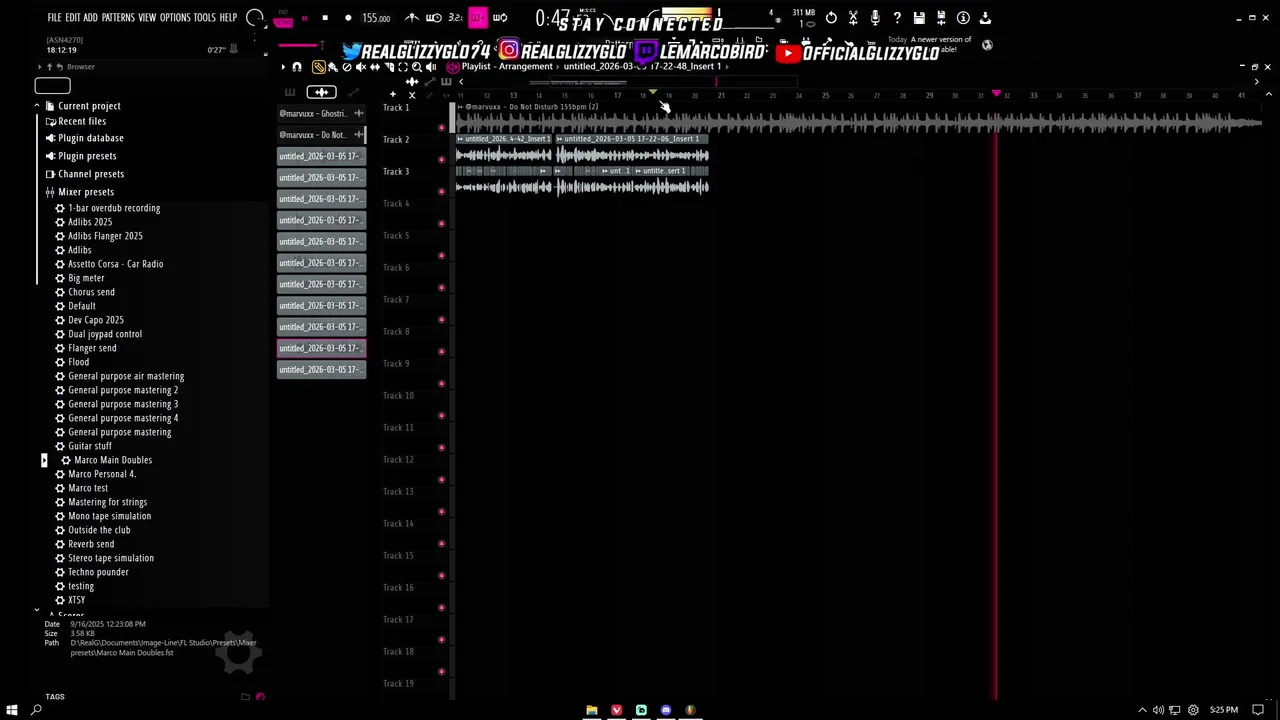
Task: Open the EDIT menu
Action: pos(73,18)
